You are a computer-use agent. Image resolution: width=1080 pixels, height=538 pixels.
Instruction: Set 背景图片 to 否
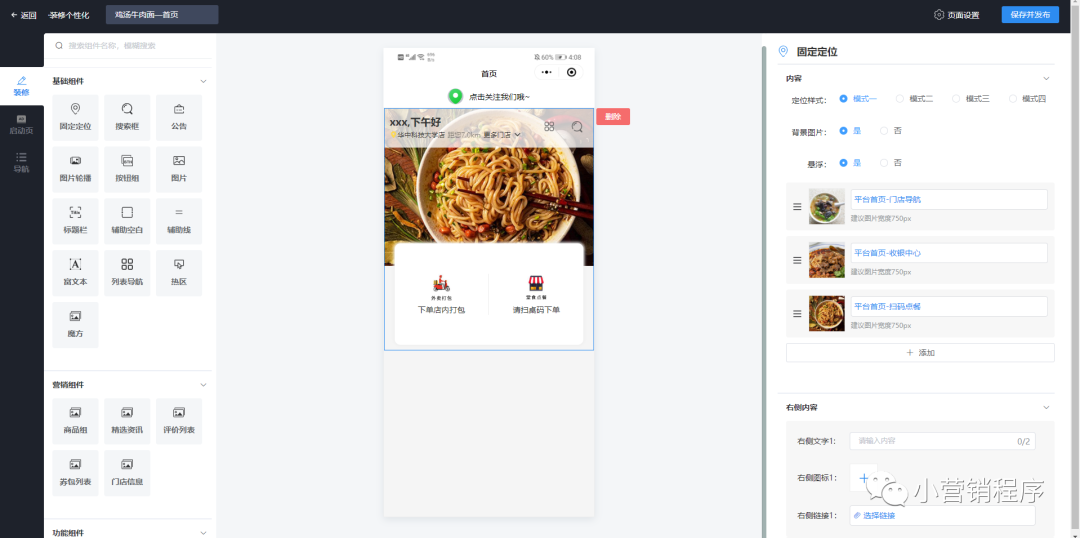[x=891, y=130]
